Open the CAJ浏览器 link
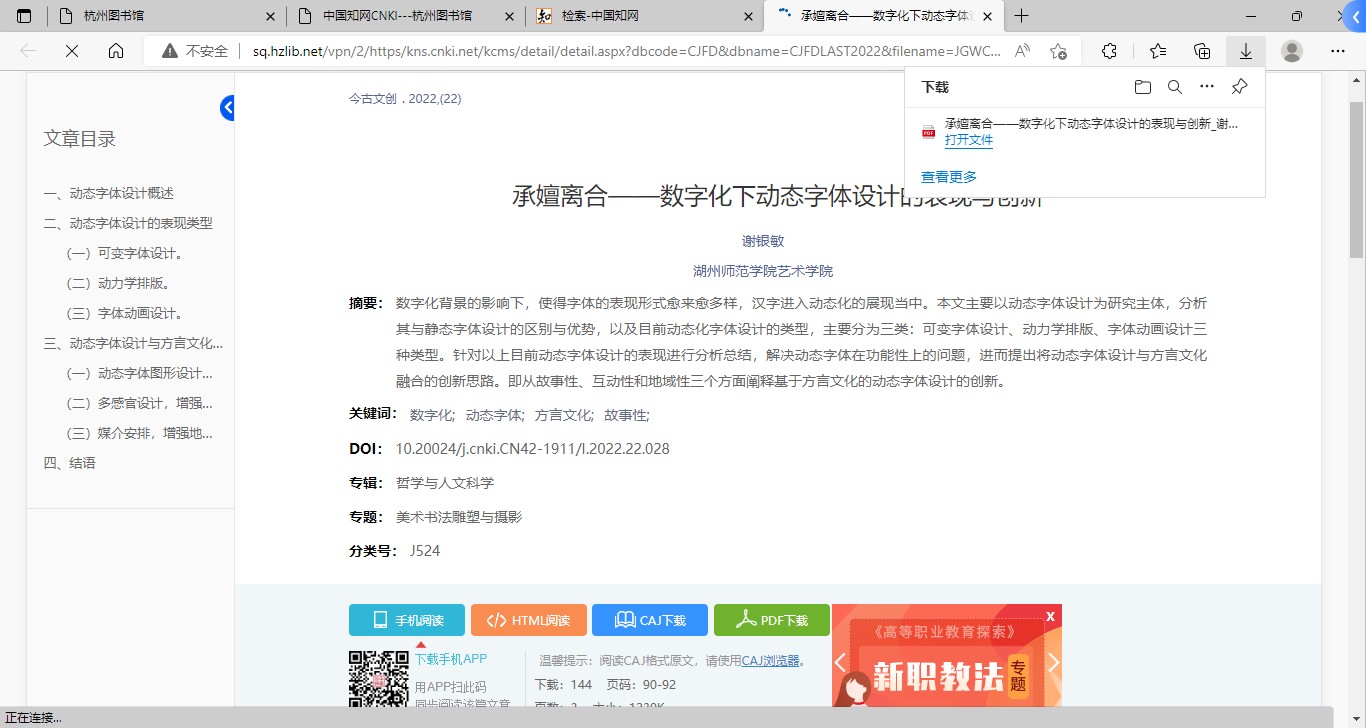The image size is (1366, 728). click(770, 660)
